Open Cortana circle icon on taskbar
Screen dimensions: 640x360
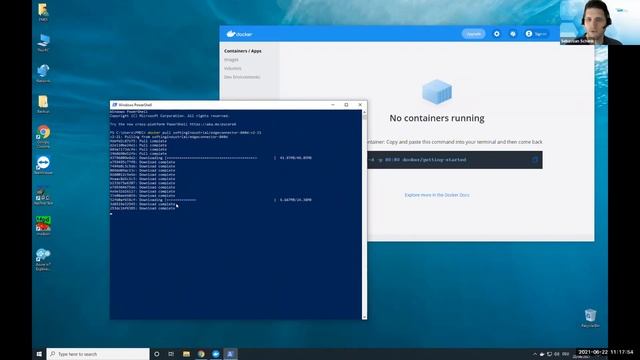[x=157, y=354]
